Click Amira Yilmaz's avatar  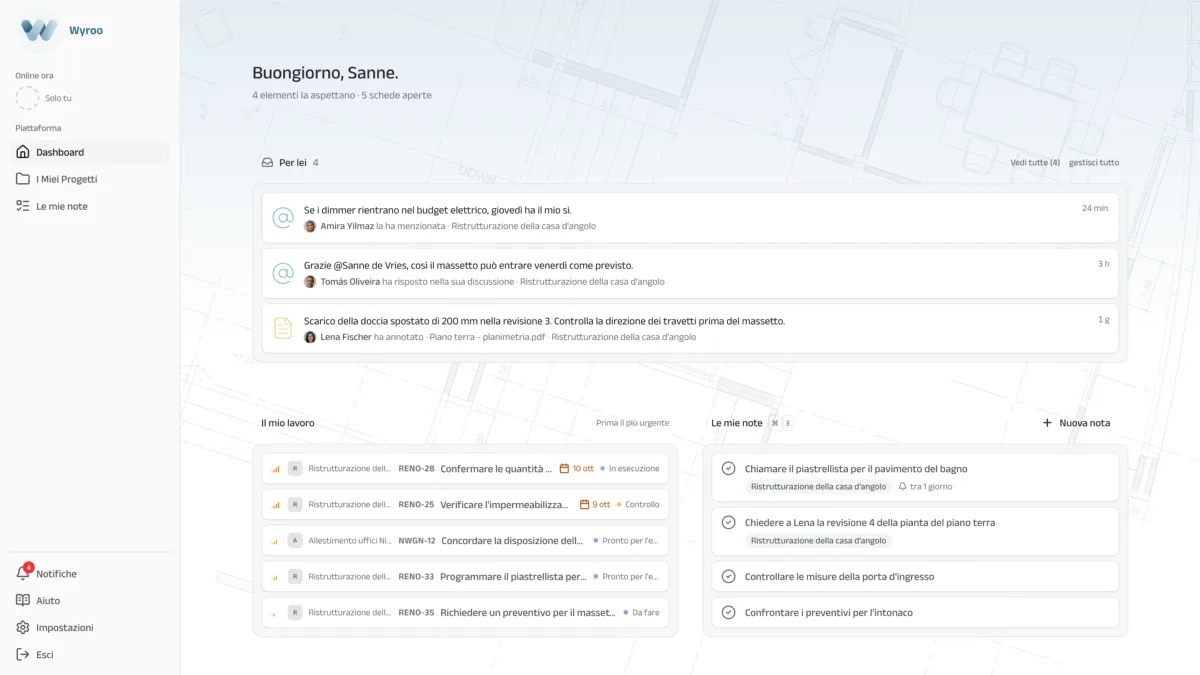(310, 226)
